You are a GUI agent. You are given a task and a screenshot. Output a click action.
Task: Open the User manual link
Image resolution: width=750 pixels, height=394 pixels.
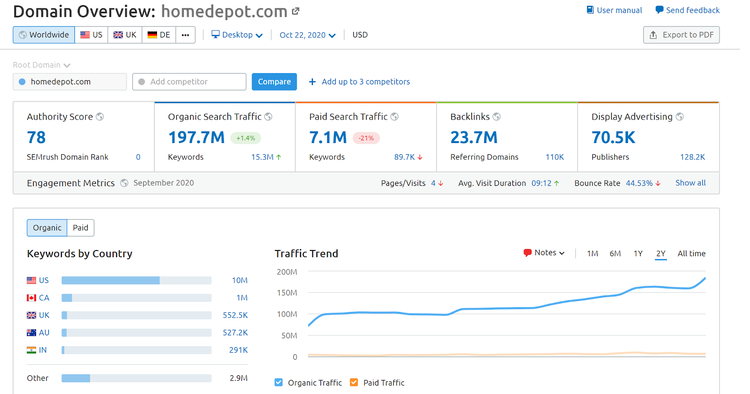614,10
